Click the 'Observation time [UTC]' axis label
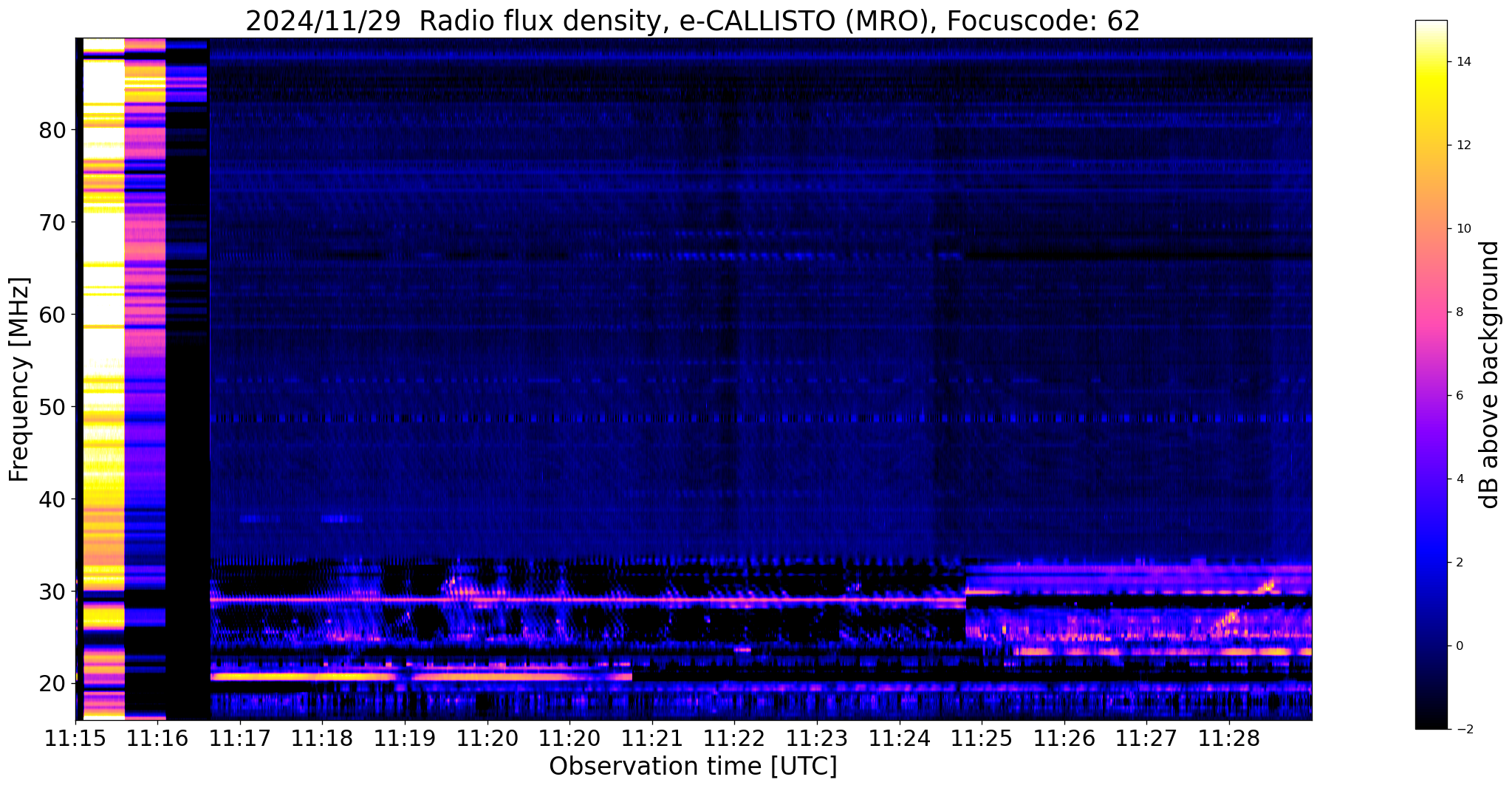 (x=693, y=766)
